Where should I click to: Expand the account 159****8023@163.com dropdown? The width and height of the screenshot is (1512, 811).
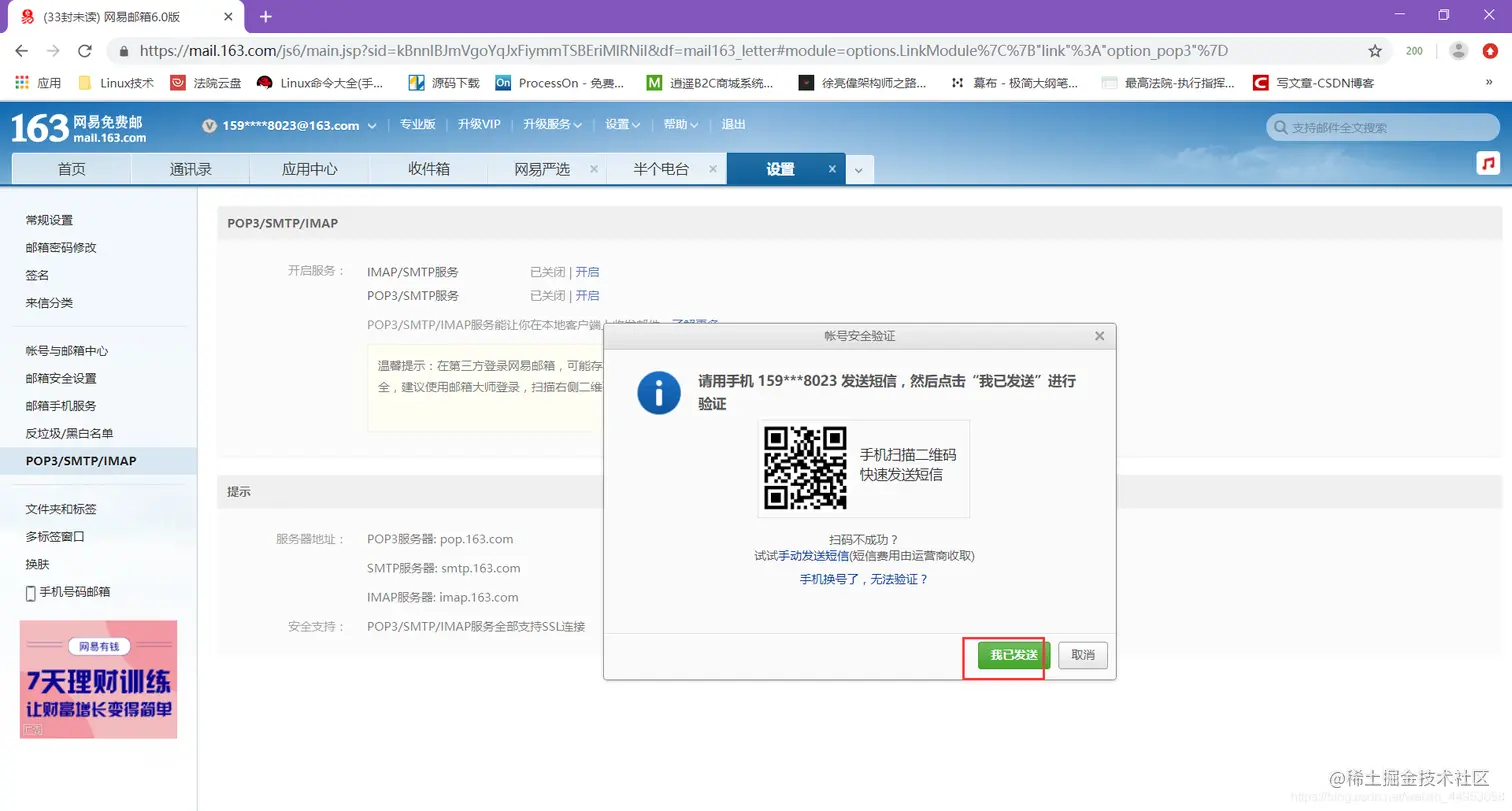tap(372, 125)
